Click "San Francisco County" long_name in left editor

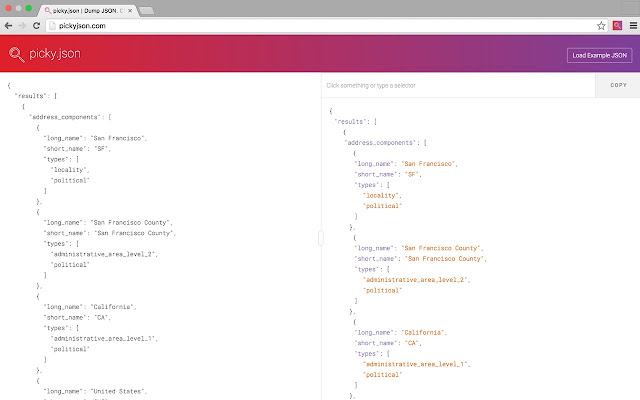point(130,223)
